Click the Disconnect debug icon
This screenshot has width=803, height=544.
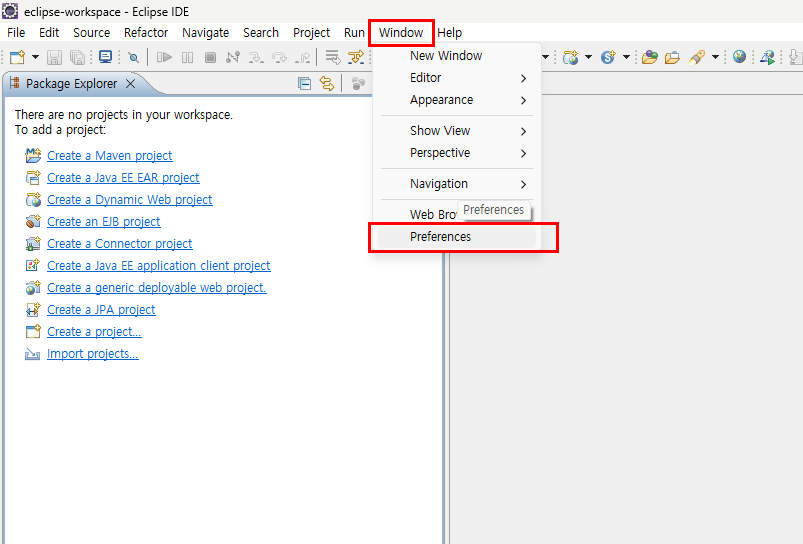(x=233, y=57)
